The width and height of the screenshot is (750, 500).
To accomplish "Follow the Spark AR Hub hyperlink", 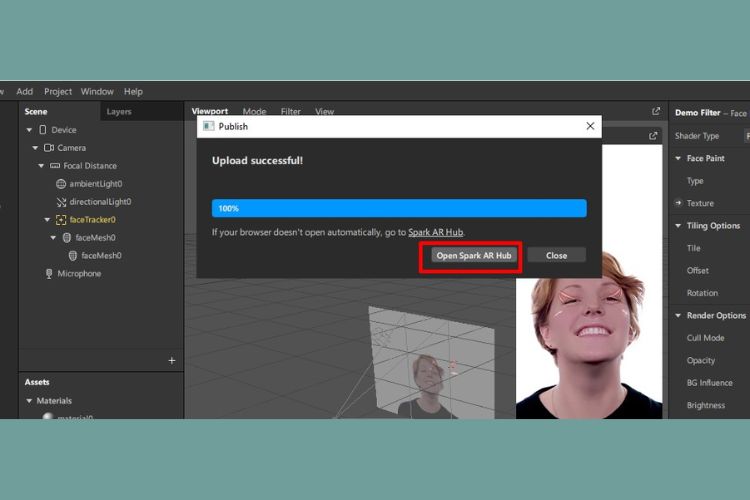I will 435,232.
